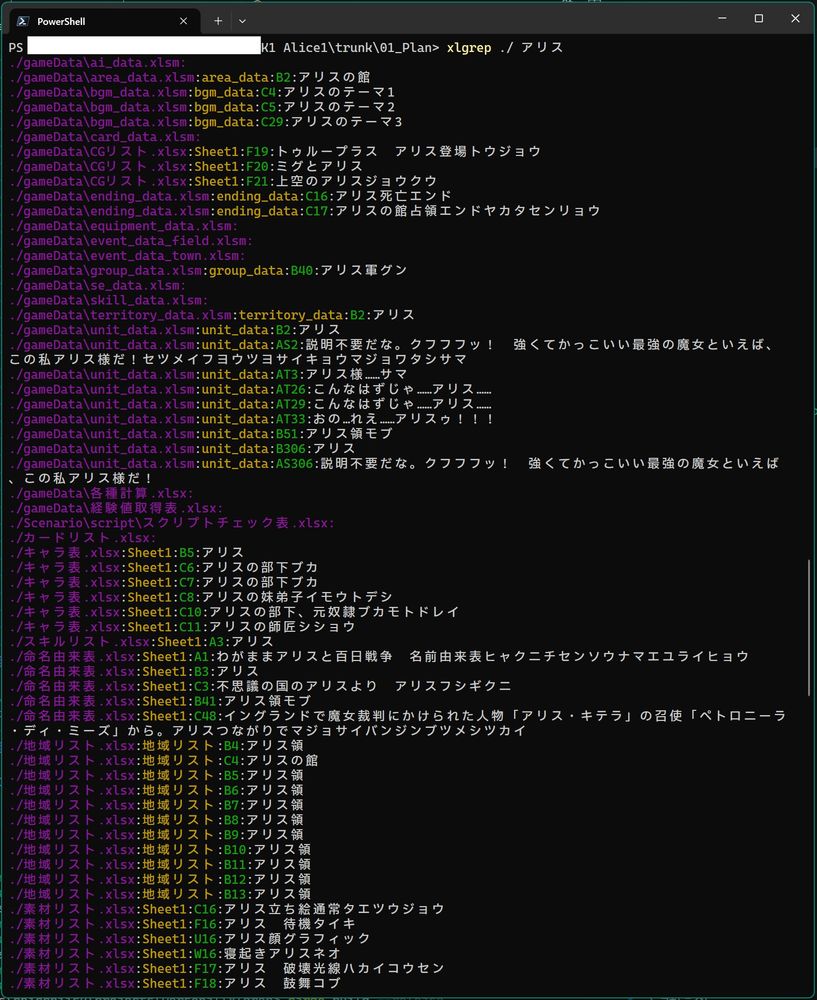The width and height of the screenshot is (817, 1000).
Task: Click the CGリスト F19 'トゥループラス' line
Action: click(x=275, y=152)
